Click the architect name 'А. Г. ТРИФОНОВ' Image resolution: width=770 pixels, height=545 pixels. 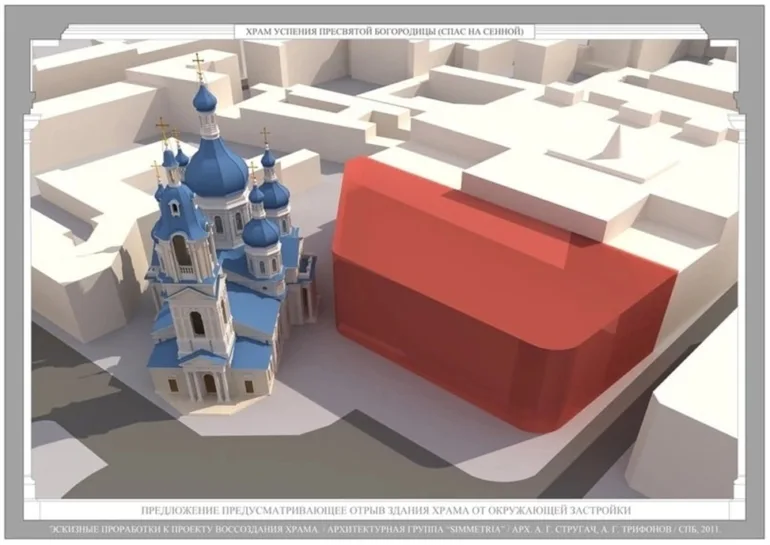click(x=642, y=530)
